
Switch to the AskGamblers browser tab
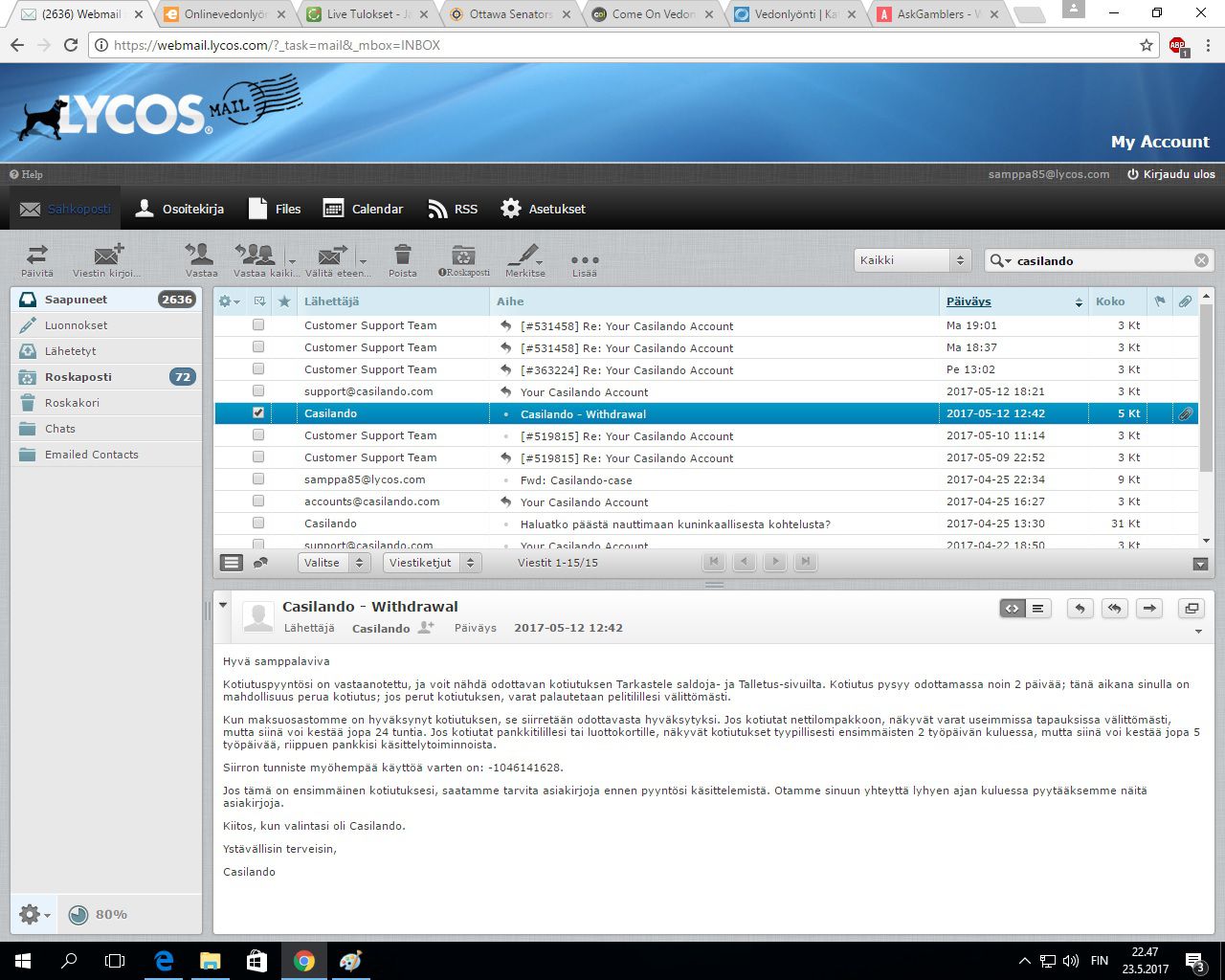tap(938, 14)
